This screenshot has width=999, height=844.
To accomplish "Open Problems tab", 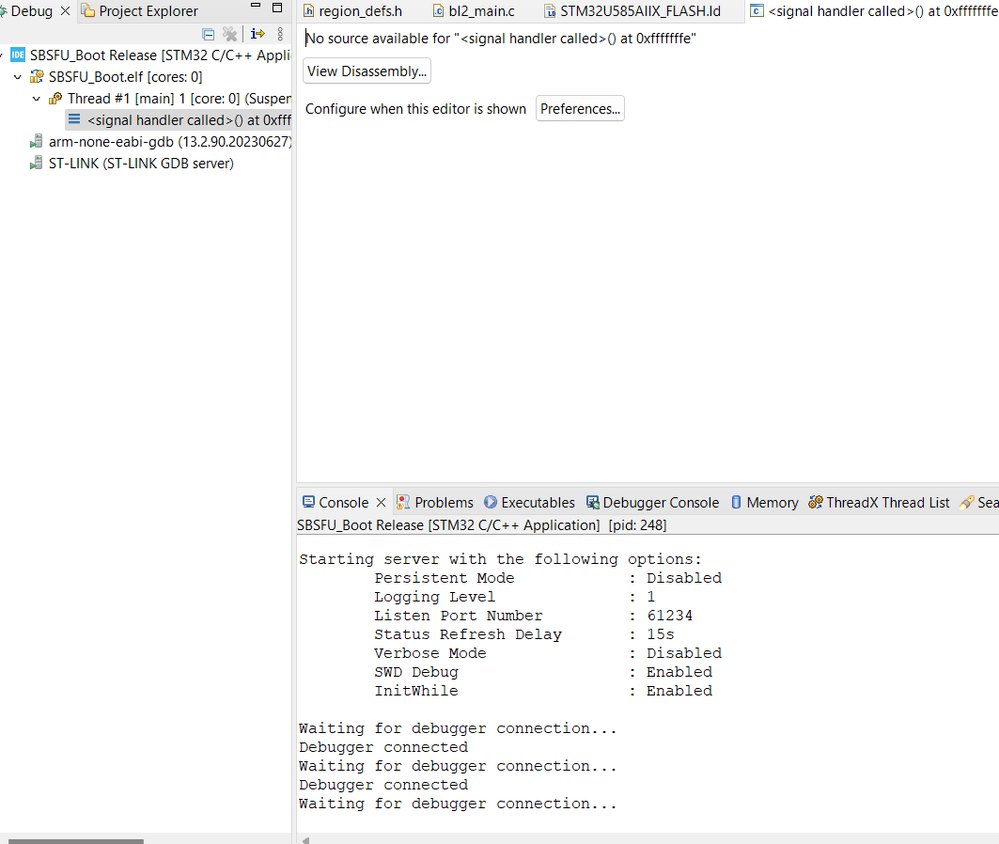I will point(435,503).
